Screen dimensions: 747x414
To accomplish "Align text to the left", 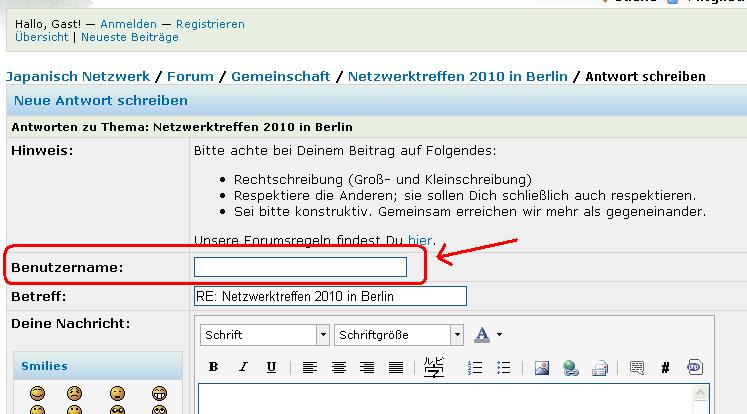I will coord(311,368).
